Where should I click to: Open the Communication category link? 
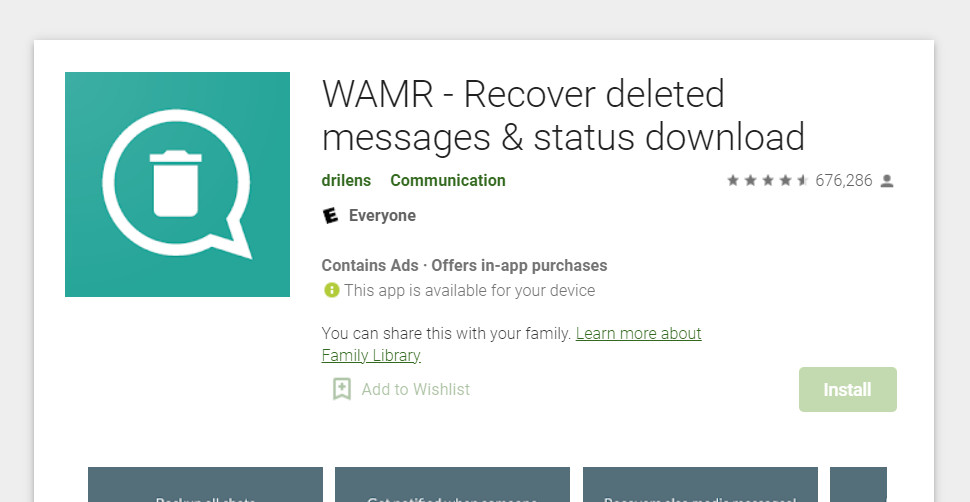(448, 181)
